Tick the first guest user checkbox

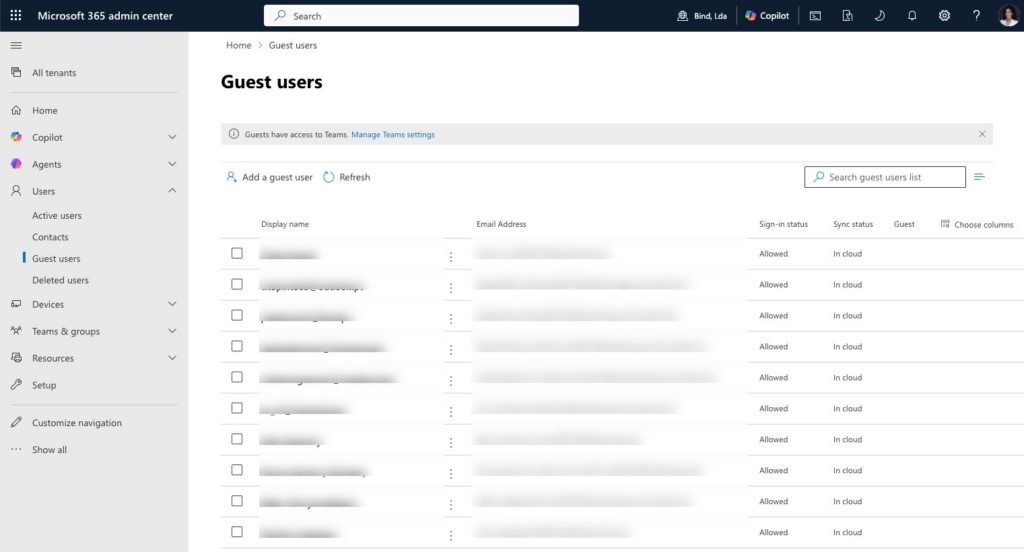(237, 253)
